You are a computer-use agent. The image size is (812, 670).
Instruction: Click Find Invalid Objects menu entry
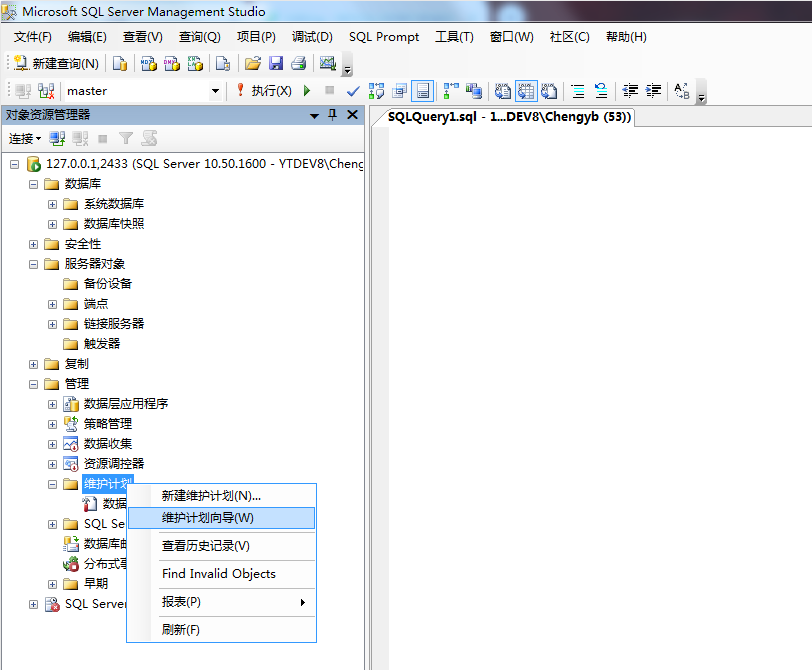tap(222, 574)
